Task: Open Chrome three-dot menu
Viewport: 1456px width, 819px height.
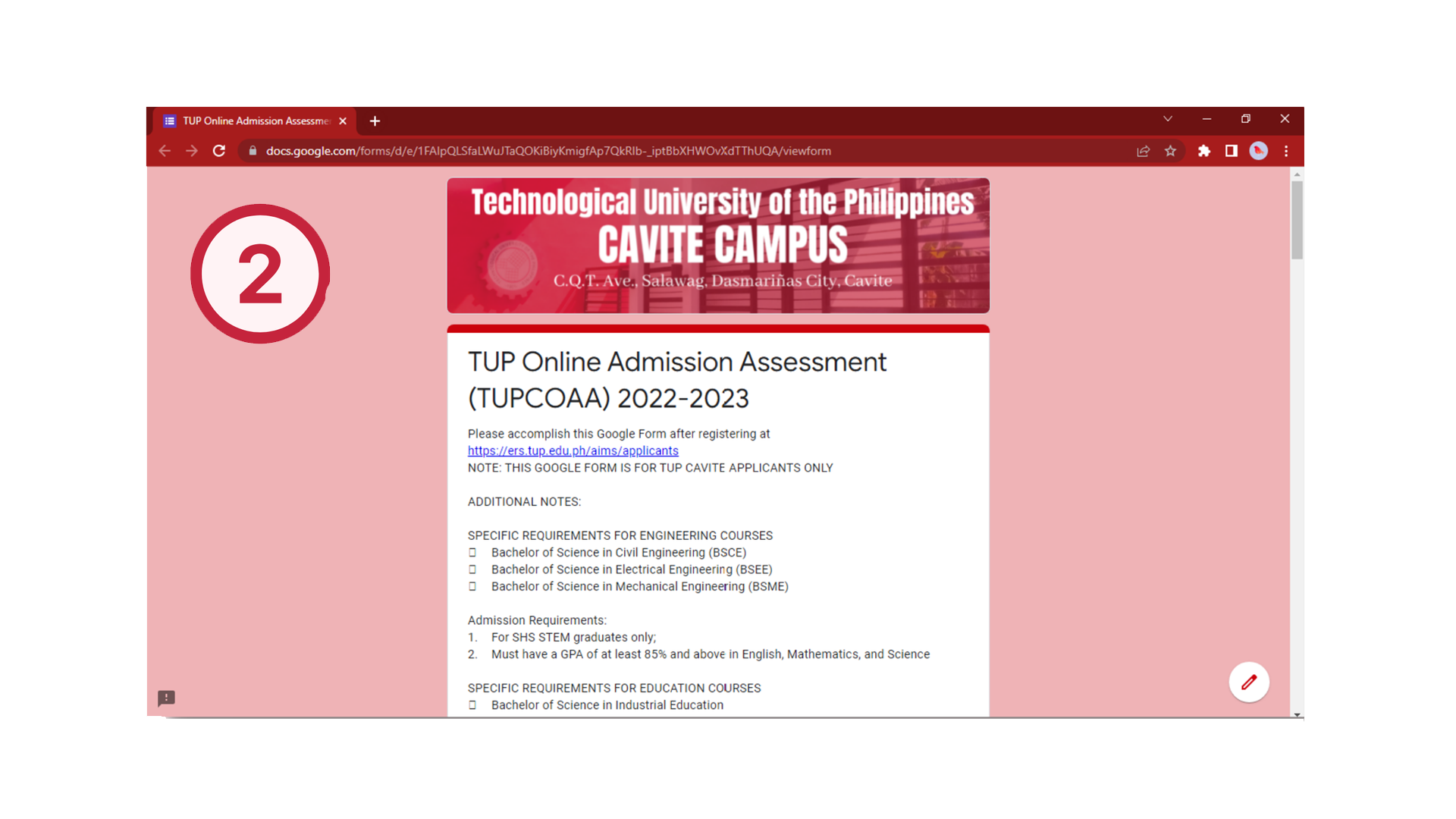Action: [x=1286, y=151]
